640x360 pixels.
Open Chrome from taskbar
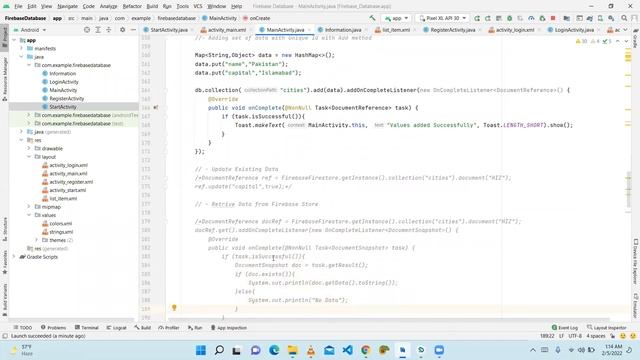point(366,350)
